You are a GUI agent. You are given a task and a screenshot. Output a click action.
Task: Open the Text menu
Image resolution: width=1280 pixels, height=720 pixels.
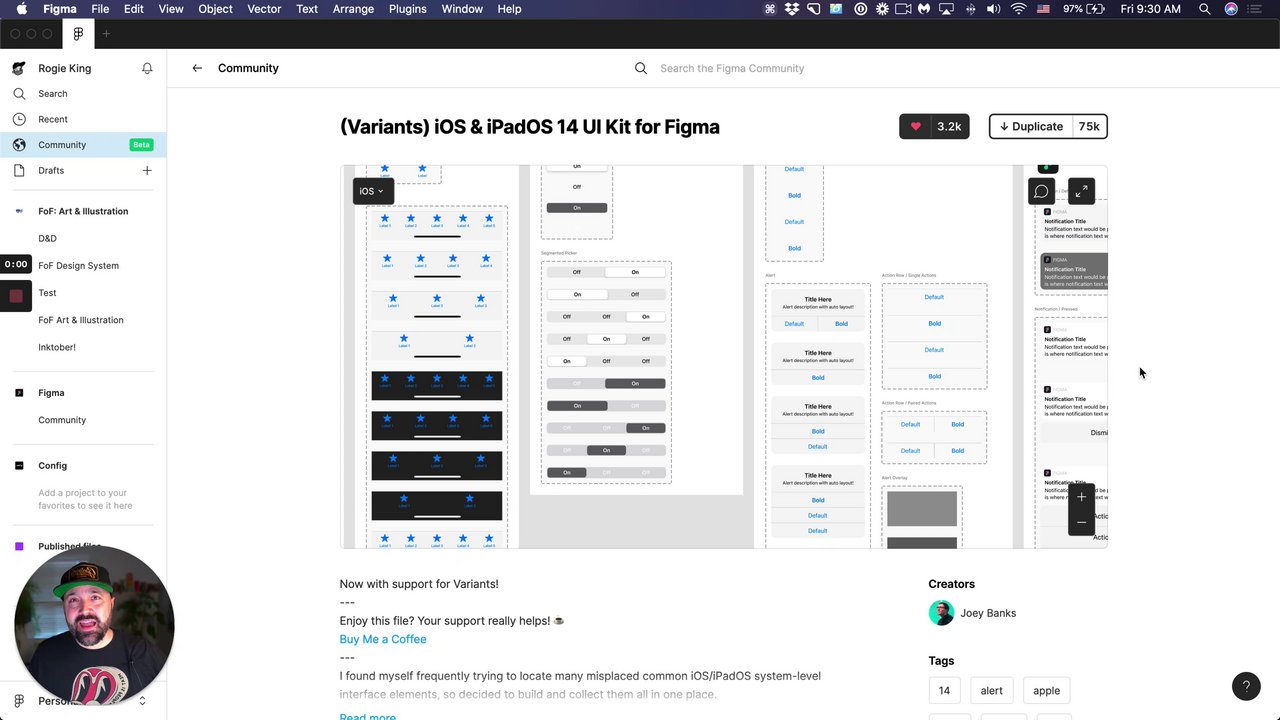tap(307, 9)
